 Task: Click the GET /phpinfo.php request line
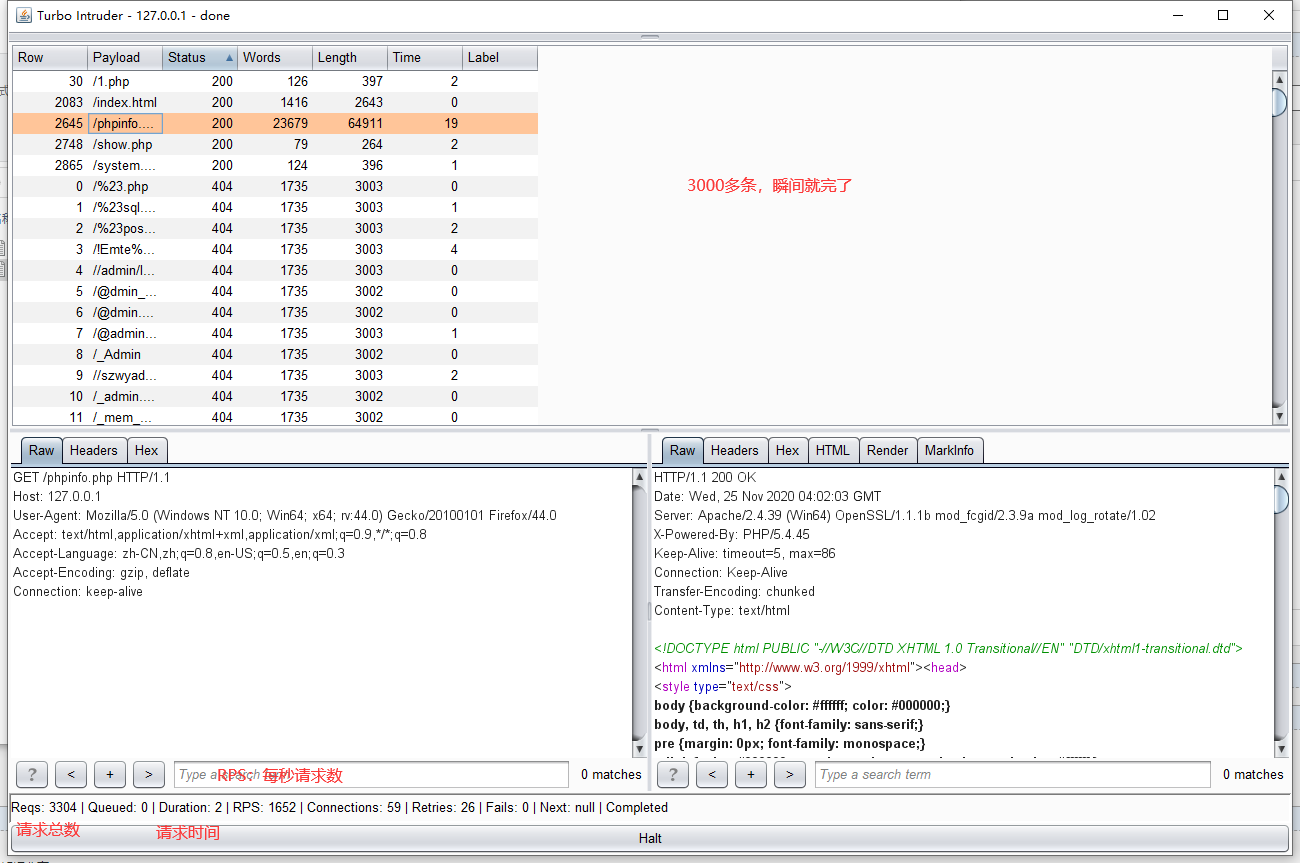click(92, 477)
